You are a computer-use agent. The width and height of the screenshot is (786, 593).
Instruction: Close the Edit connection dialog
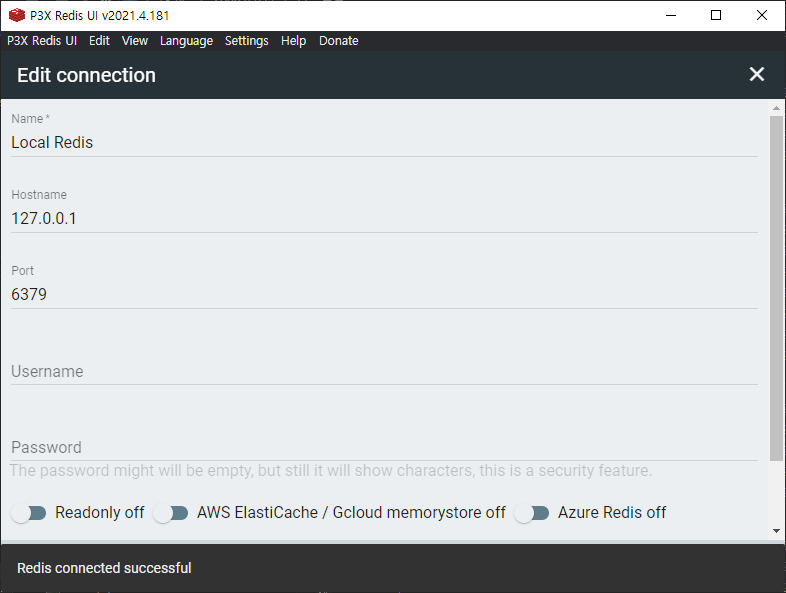pos(756,75)
